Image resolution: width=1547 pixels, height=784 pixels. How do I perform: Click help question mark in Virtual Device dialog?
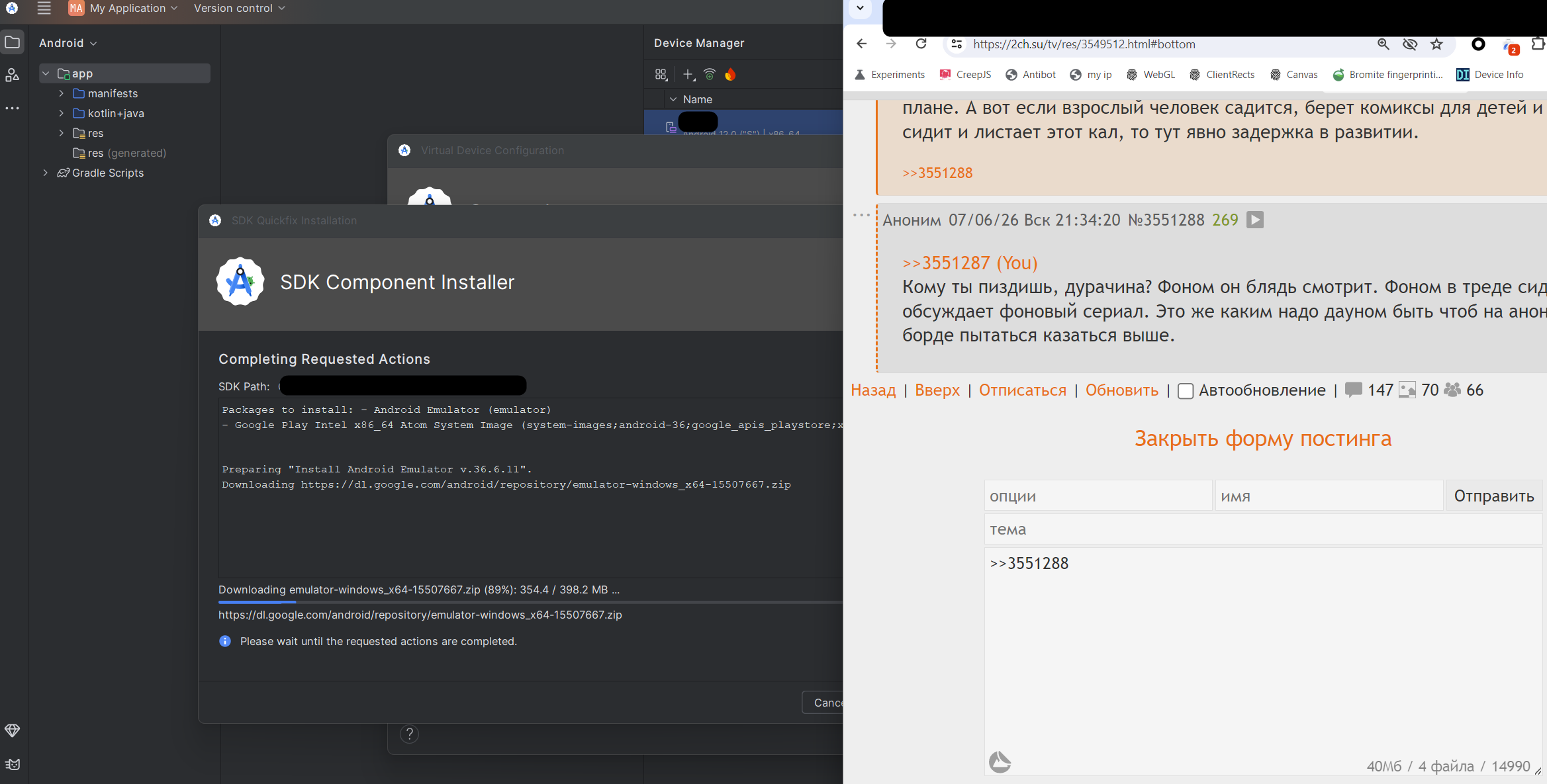[x=410, y=734]
